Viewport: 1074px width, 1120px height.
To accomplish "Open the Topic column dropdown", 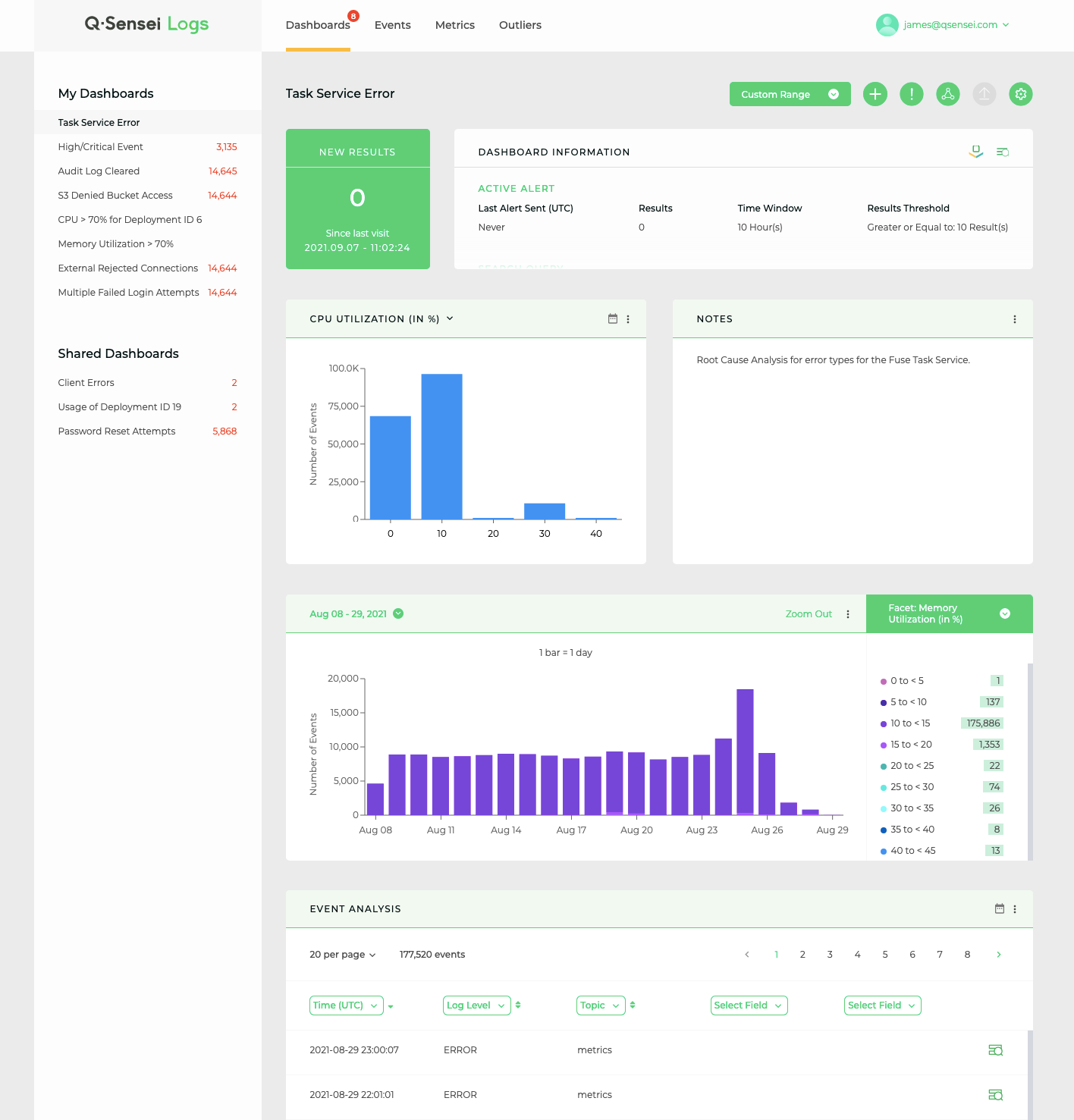I will pyautogui.click(x=601, y=1005).
